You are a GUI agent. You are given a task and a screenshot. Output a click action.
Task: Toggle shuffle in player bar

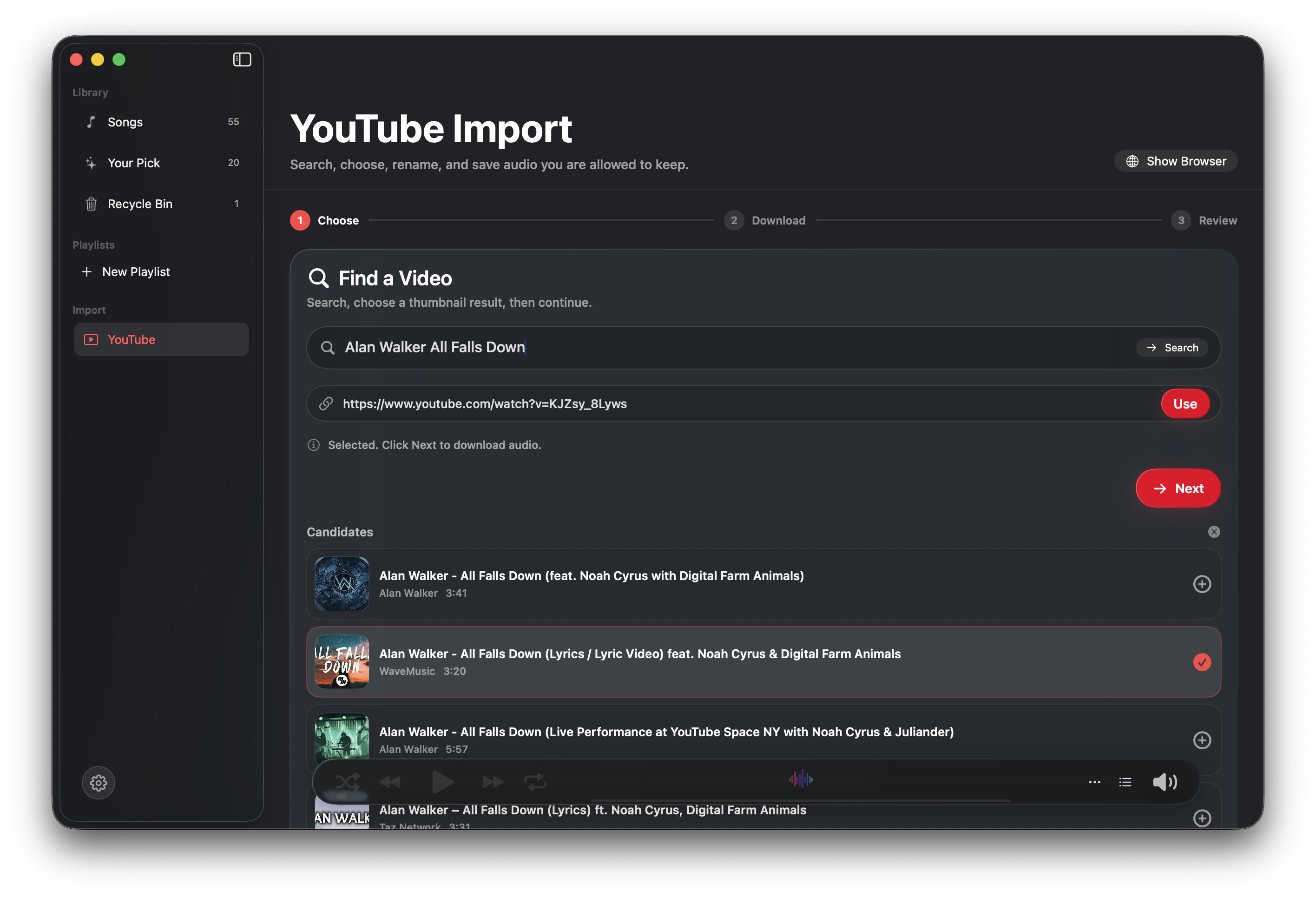347,782
